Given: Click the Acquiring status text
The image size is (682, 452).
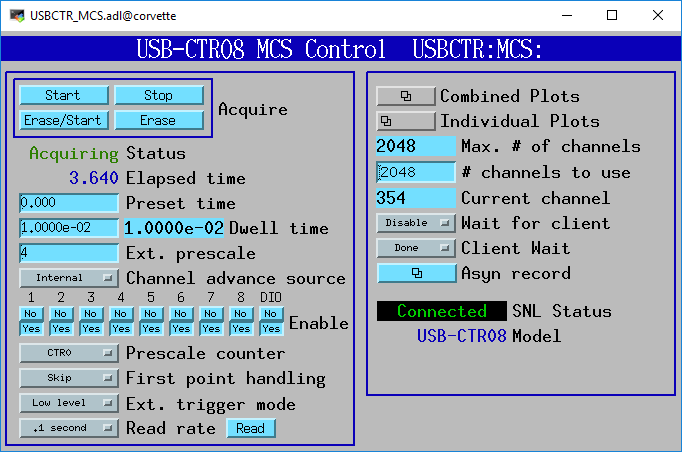Looking at the screenshot, I should 74,154.
